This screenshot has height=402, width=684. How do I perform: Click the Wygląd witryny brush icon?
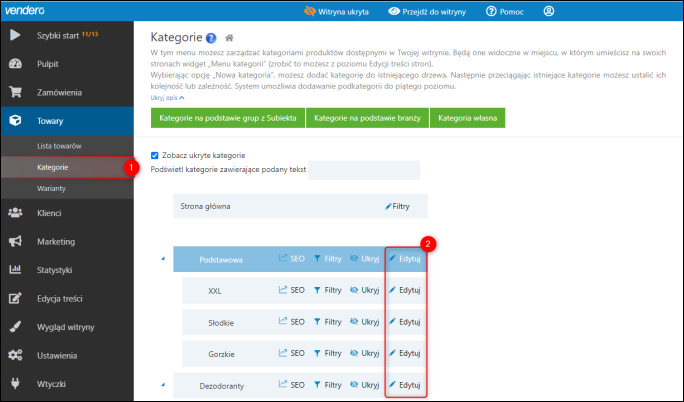point(15,327)
